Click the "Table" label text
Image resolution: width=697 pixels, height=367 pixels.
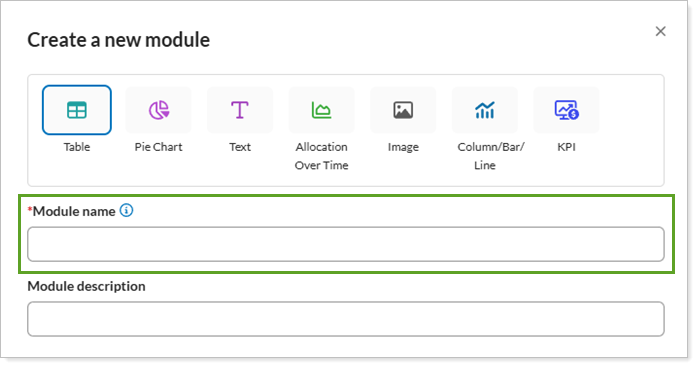coord(76,147)
